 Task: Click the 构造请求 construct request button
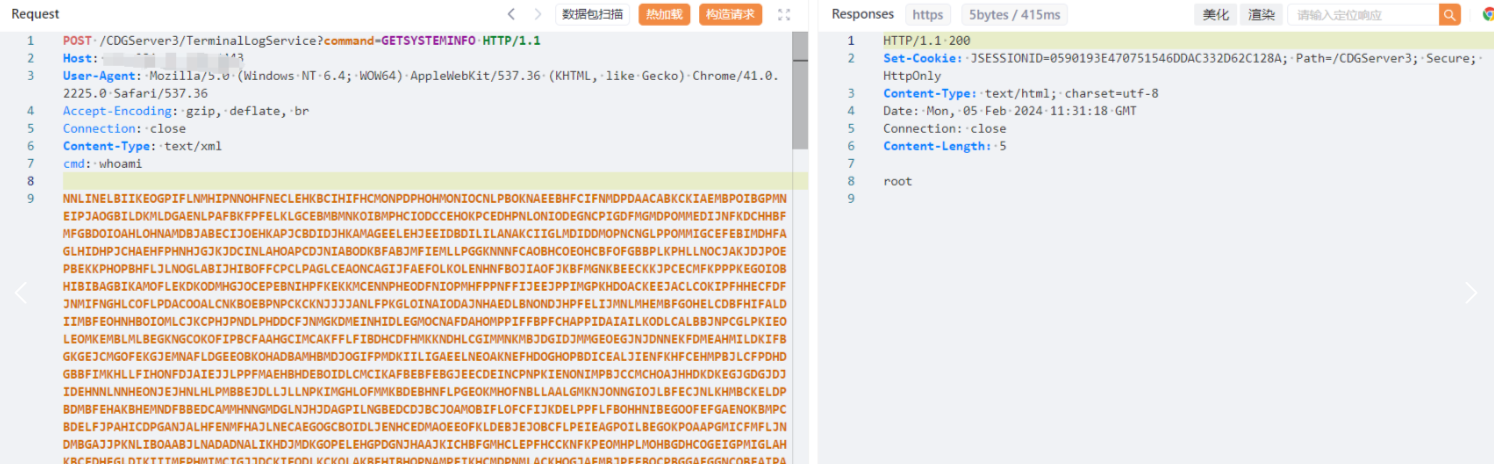730,14
